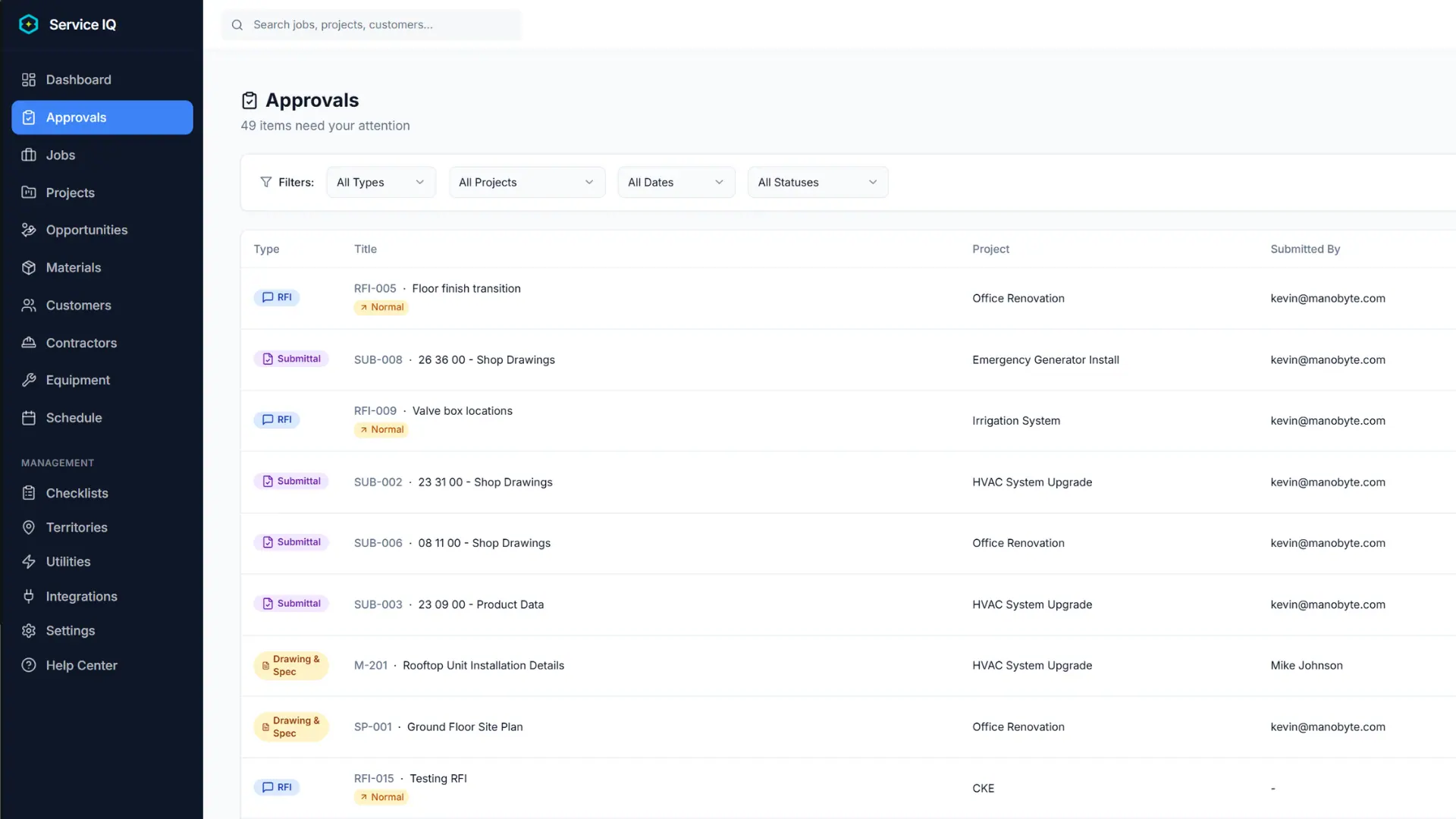Click the filter funnel icon
The image size is (1456, 819).
click(266, 182)
